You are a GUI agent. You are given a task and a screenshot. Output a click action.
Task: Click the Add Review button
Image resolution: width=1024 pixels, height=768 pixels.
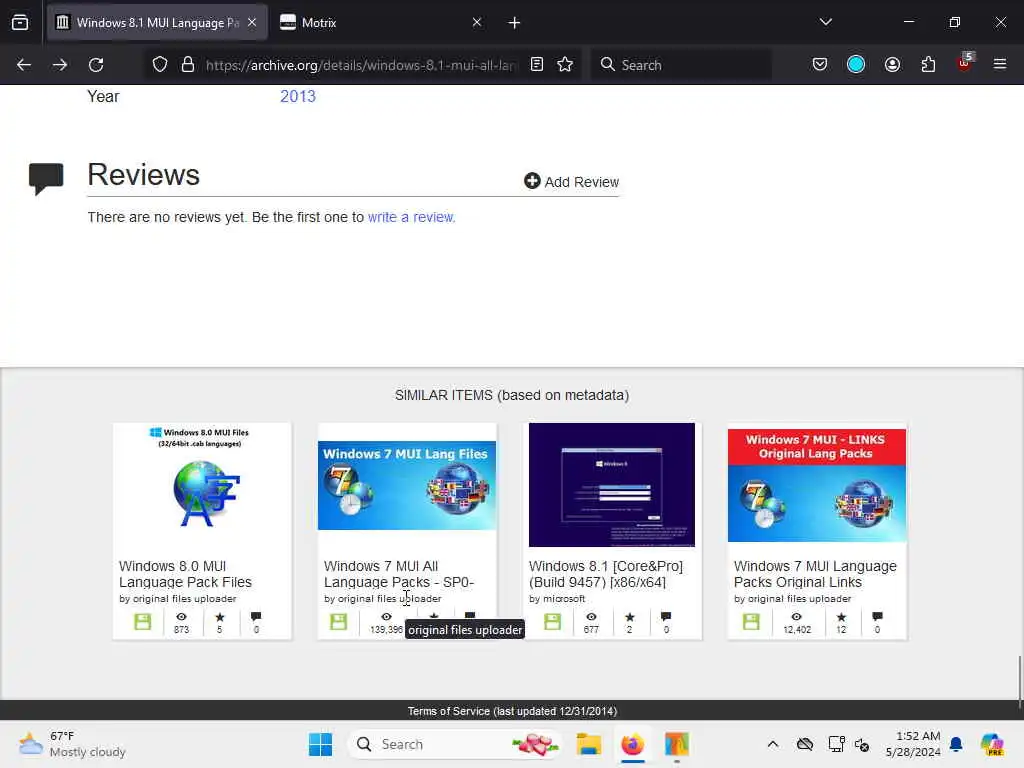pyautogui.click(x=571, y=182)
